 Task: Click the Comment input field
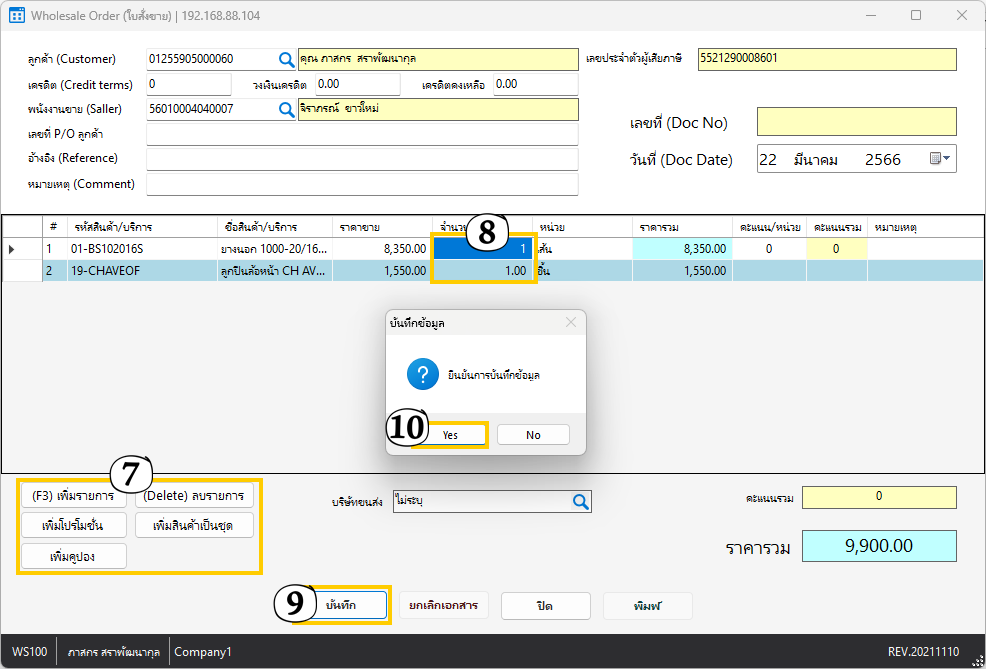pos(362,184)
